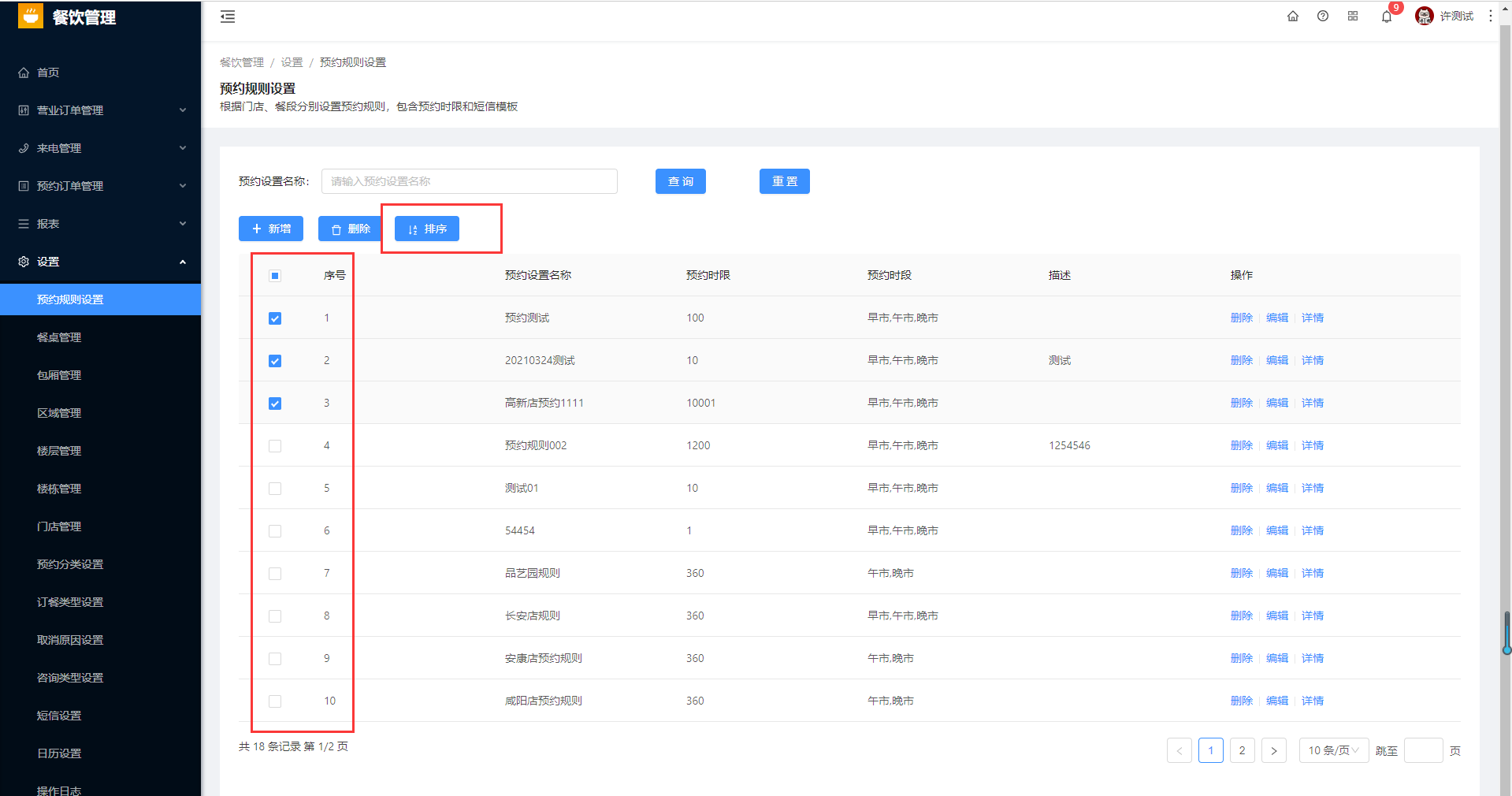Click the 设置 gear icon
The image size is (1512, 796).
(24, 262)
